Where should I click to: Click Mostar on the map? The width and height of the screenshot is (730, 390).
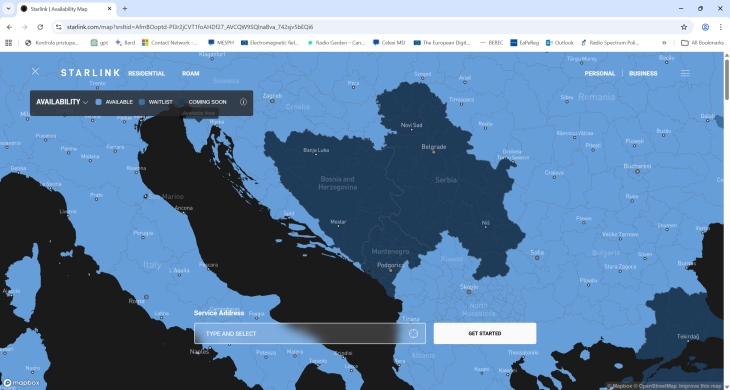tap(338, 222)
